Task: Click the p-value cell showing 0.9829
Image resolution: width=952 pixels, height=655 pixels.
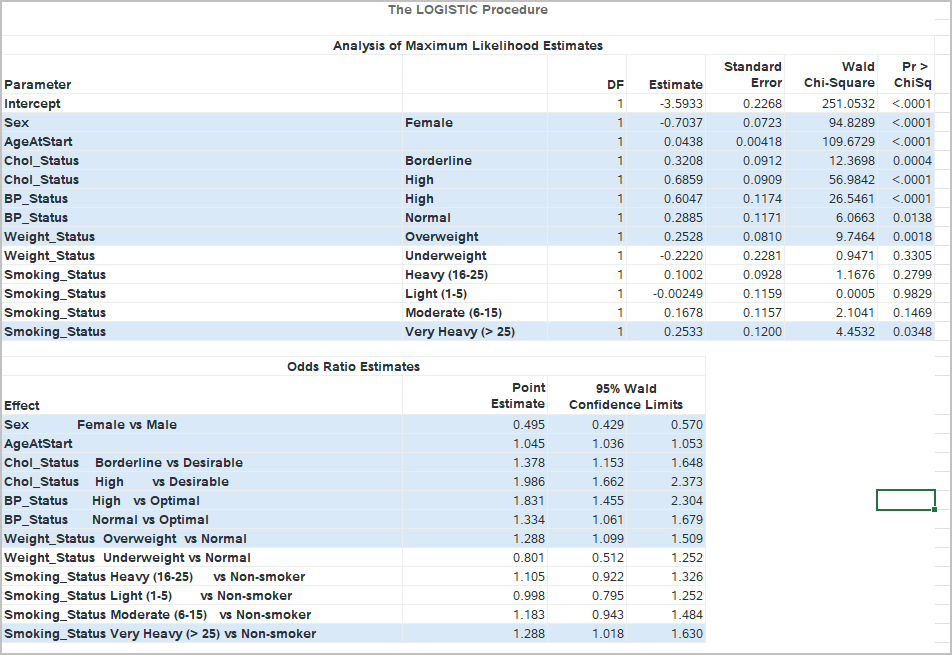Action: pyautogui.click(x=911, y=294)
